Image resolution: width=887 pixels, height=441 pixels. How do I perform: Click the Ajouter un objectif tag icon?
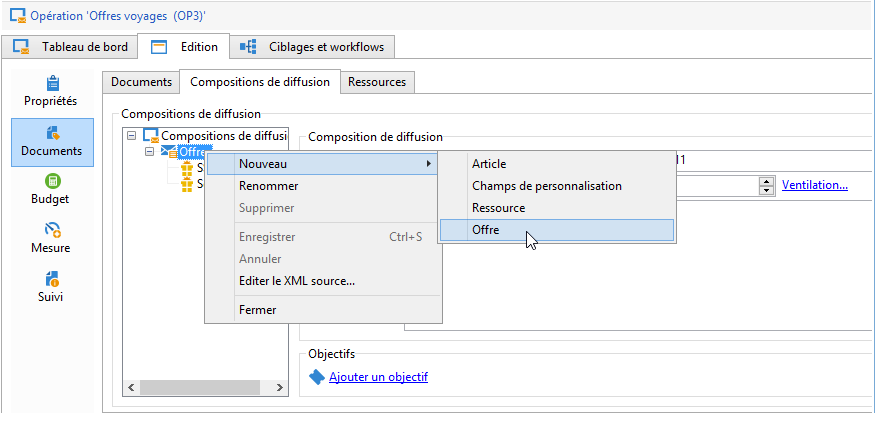tap(317, 377)
